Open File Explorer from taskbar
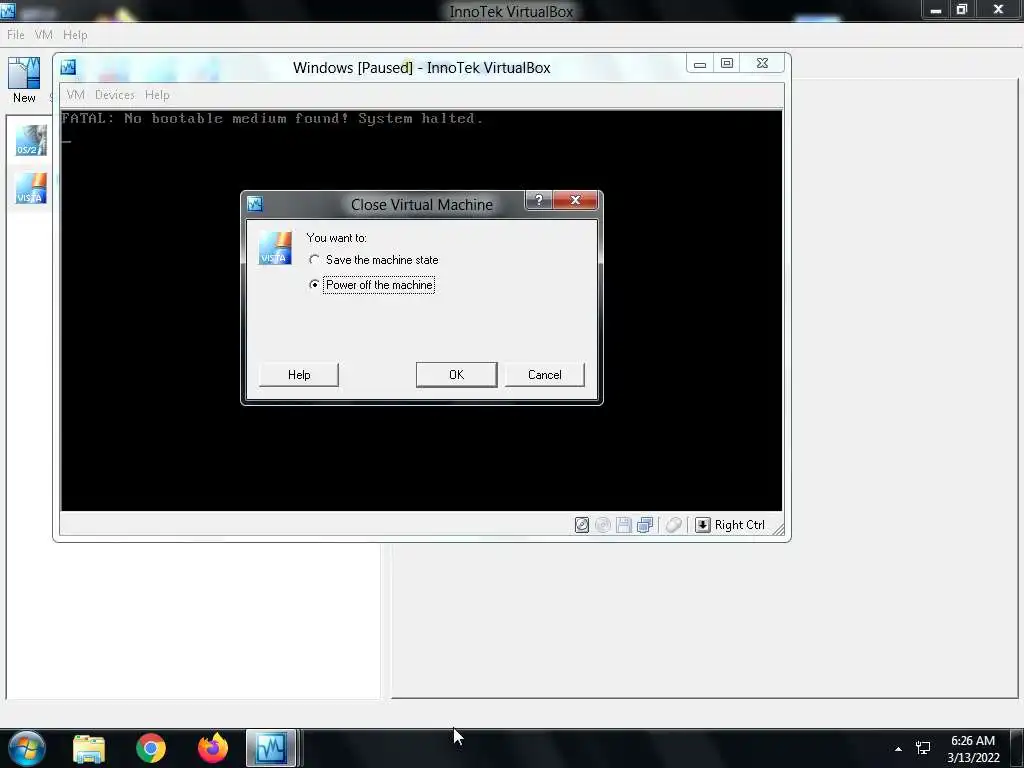Image resolution: width=1024 pixels, height=768 pixels. [89, 748]
